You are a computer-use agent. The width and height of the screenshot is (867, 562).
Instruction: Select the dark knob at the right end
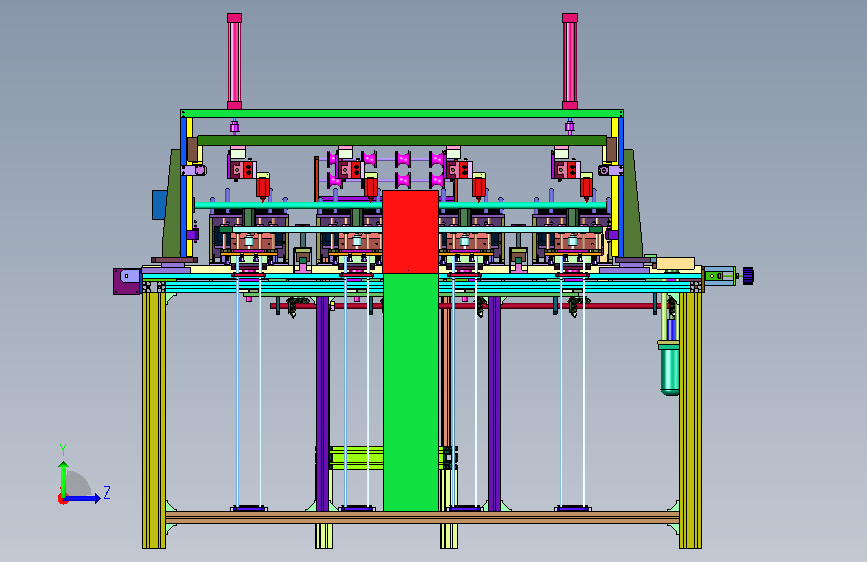(x=748, y=275)
